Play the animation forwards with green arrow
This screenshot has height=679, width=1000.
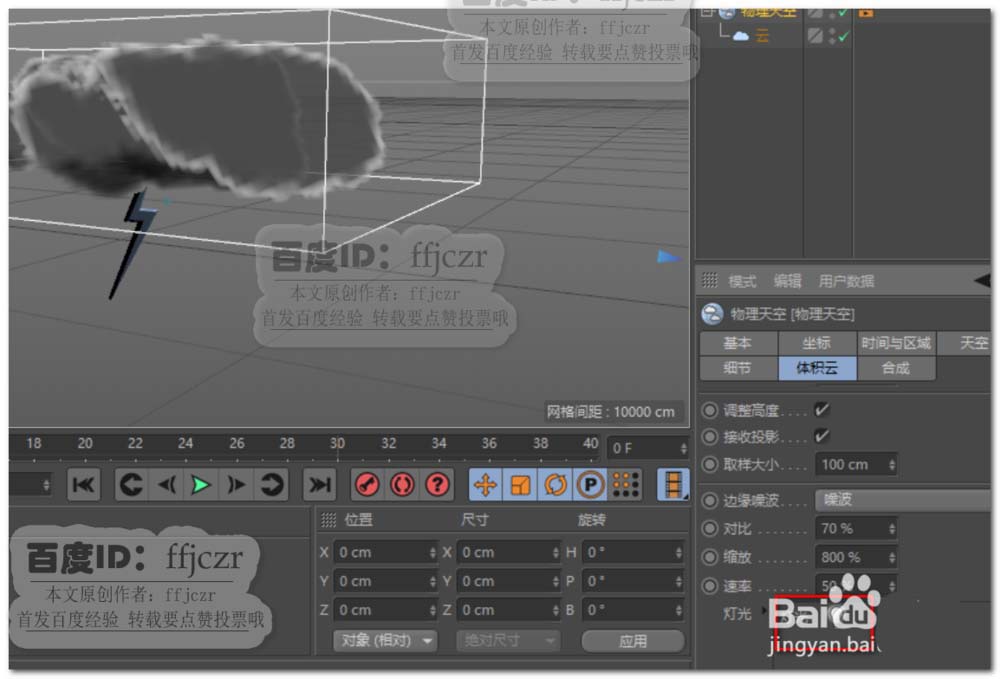[201, 485]
